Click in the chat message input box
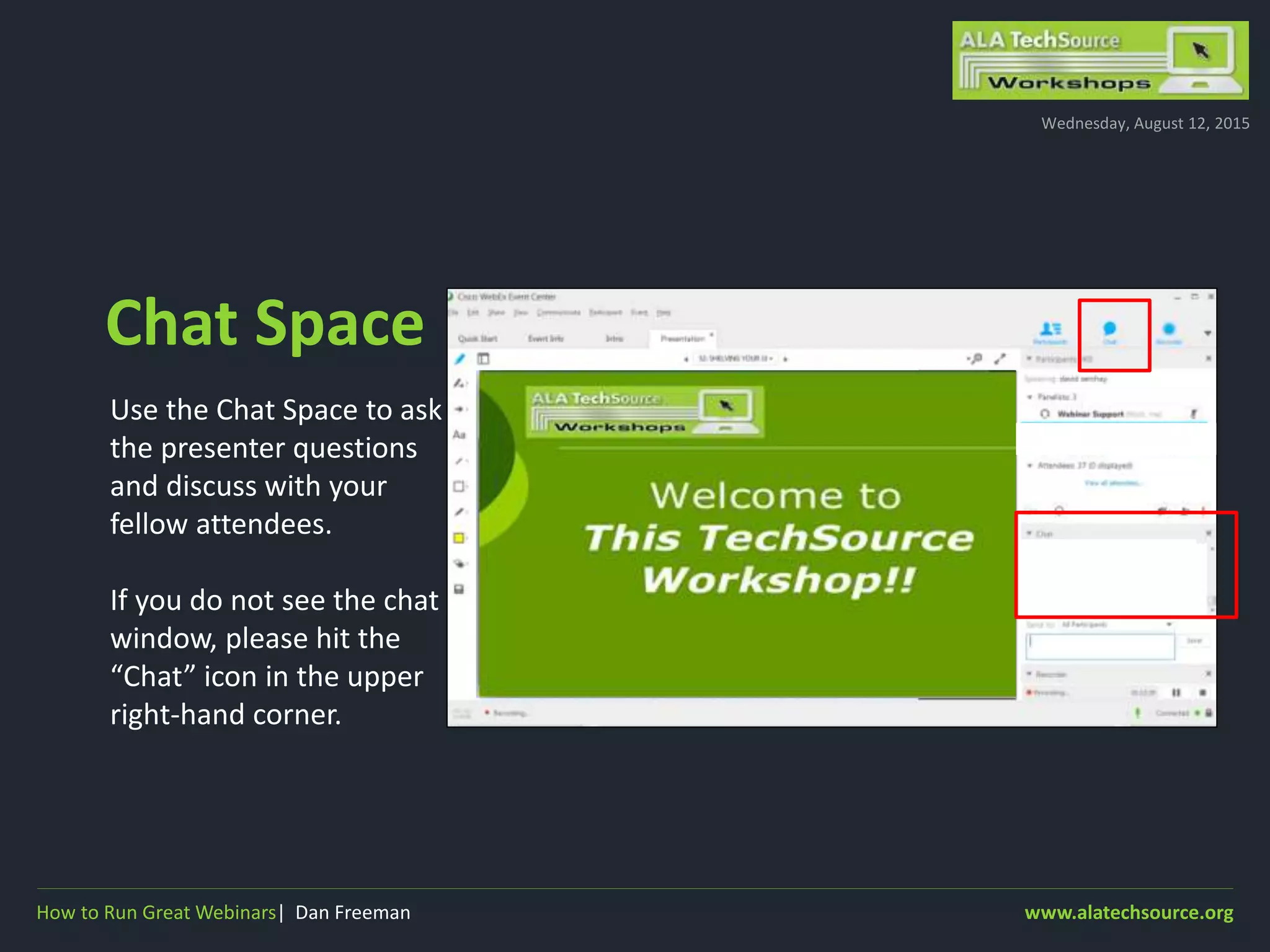The width and height of the screenshot is (1270, 952). pos(1101,646)
